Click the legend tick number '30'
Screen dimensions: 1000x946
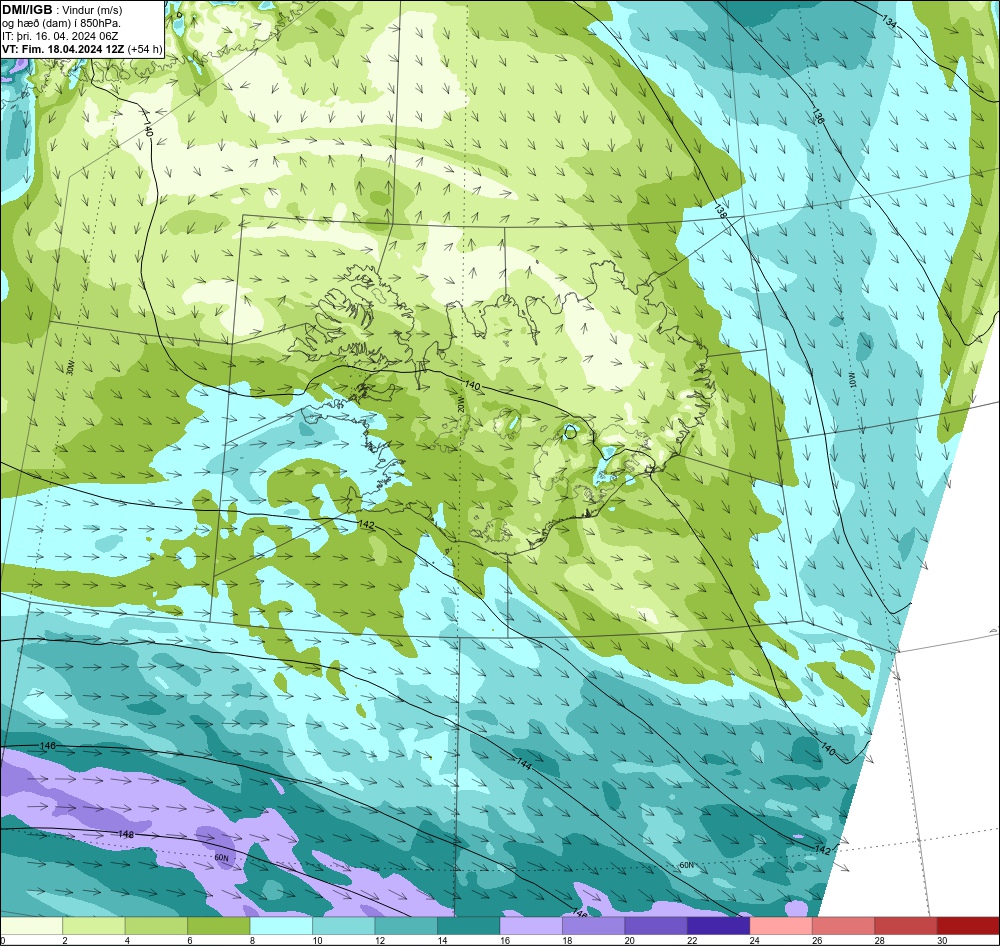coord(942,940)
